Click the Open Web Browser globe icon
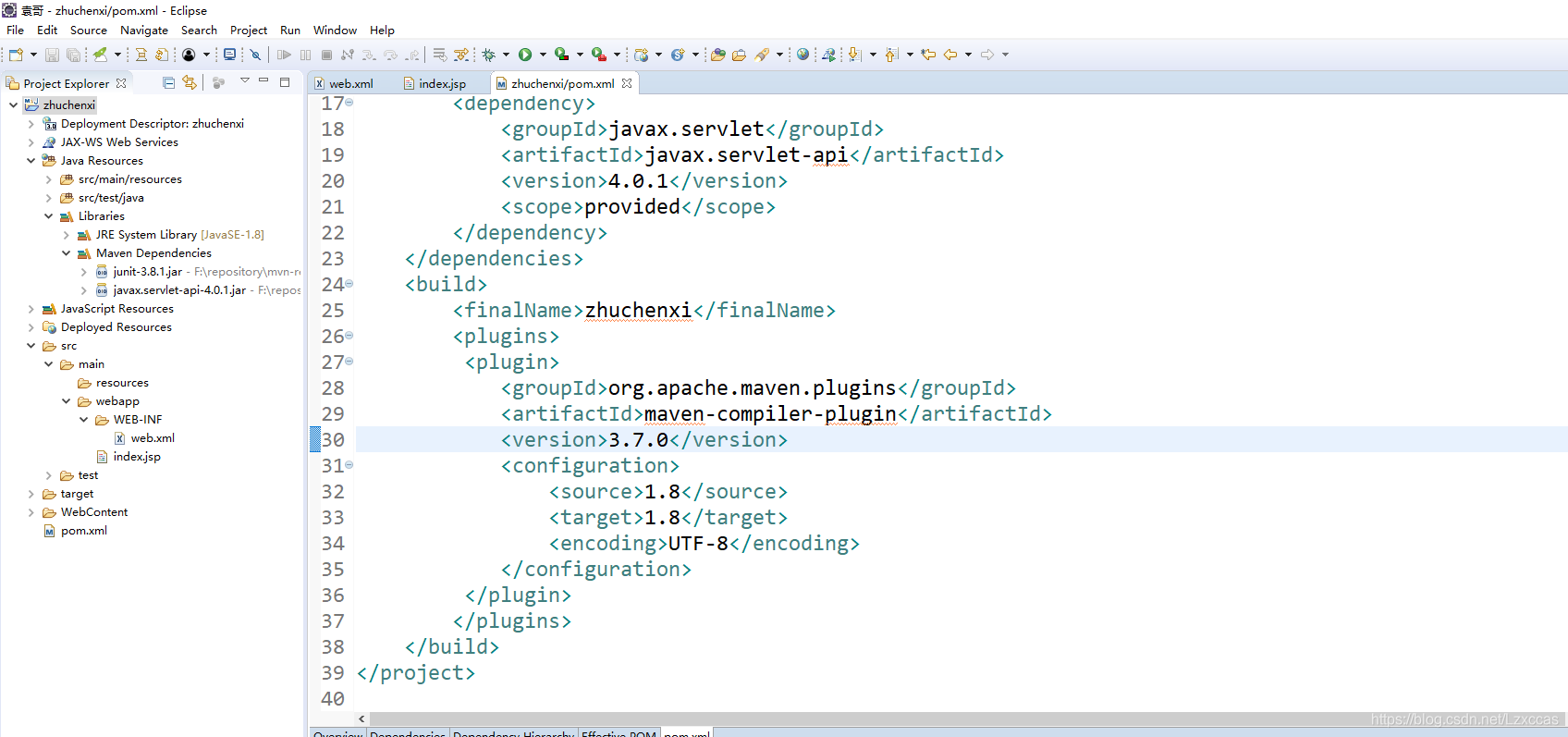 click(802, 55)
